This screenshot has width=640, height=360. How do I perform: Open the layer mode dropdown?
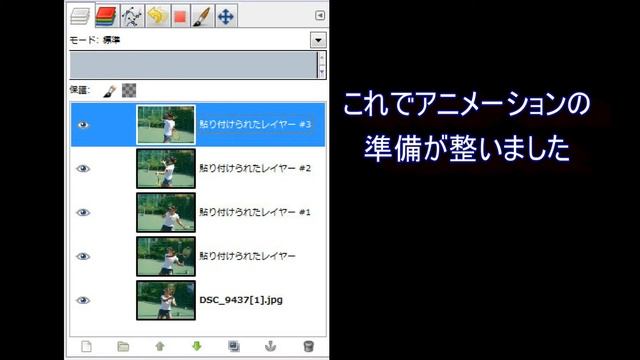318,40
